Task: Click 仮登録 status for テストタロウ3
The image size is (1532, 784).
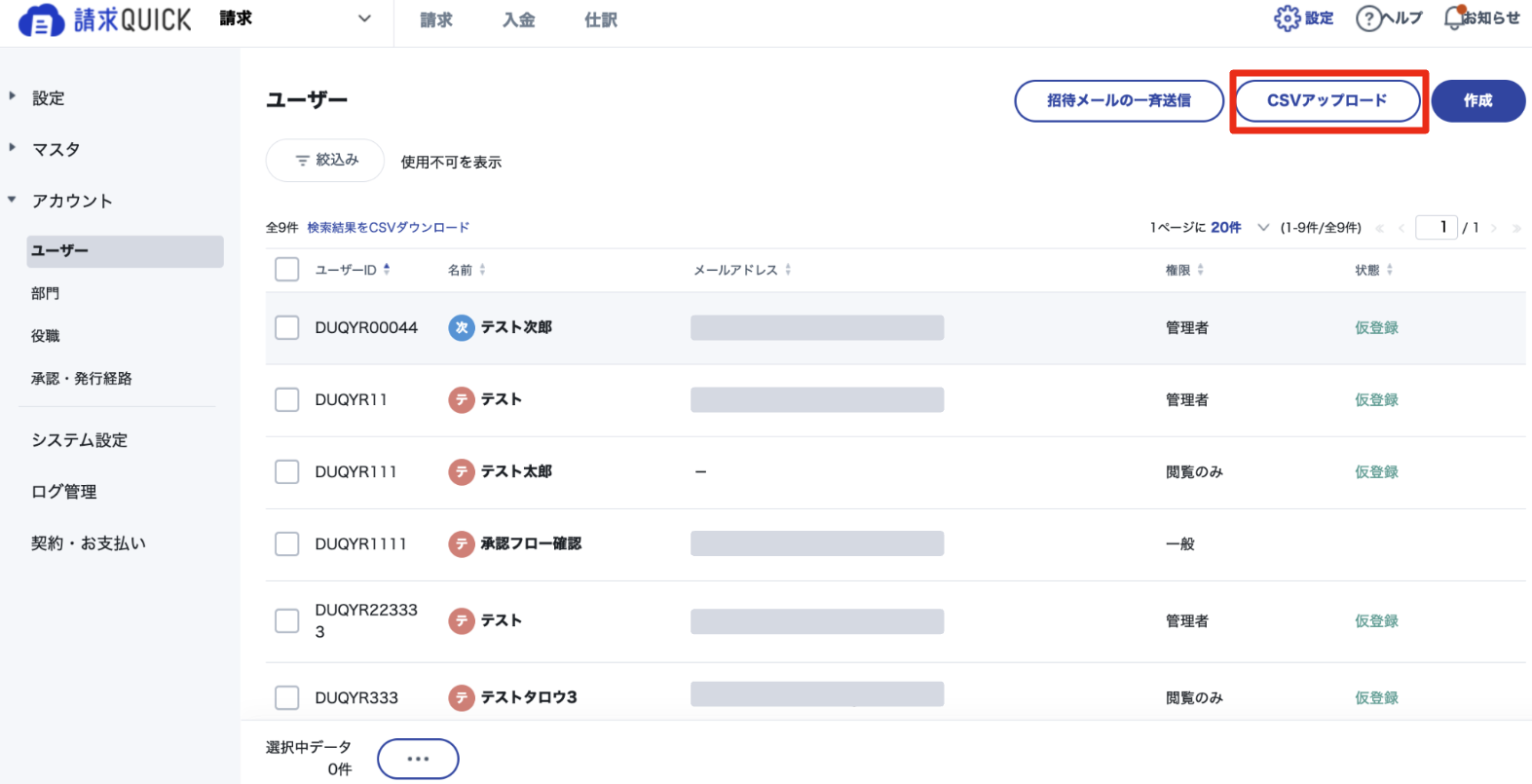Action: tap(1376, 698)
